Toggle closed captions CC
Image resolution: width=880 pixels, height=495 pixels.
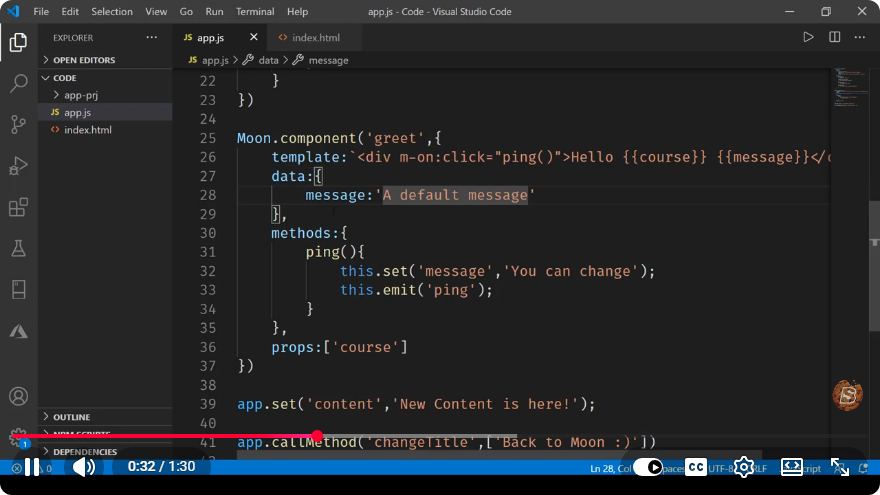point(695,467)
